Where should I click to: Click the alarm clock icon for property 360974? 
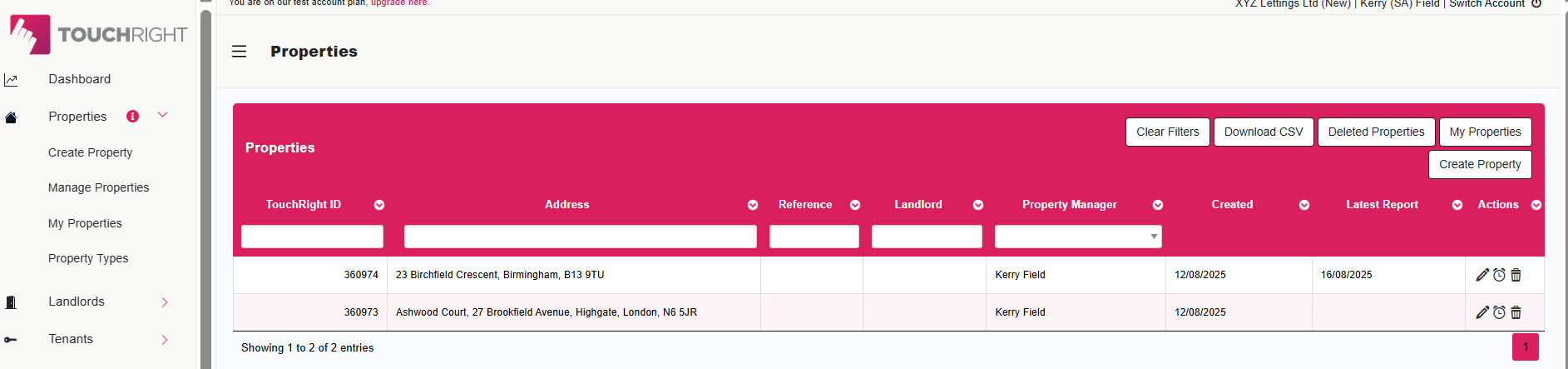click(1499, 275)
